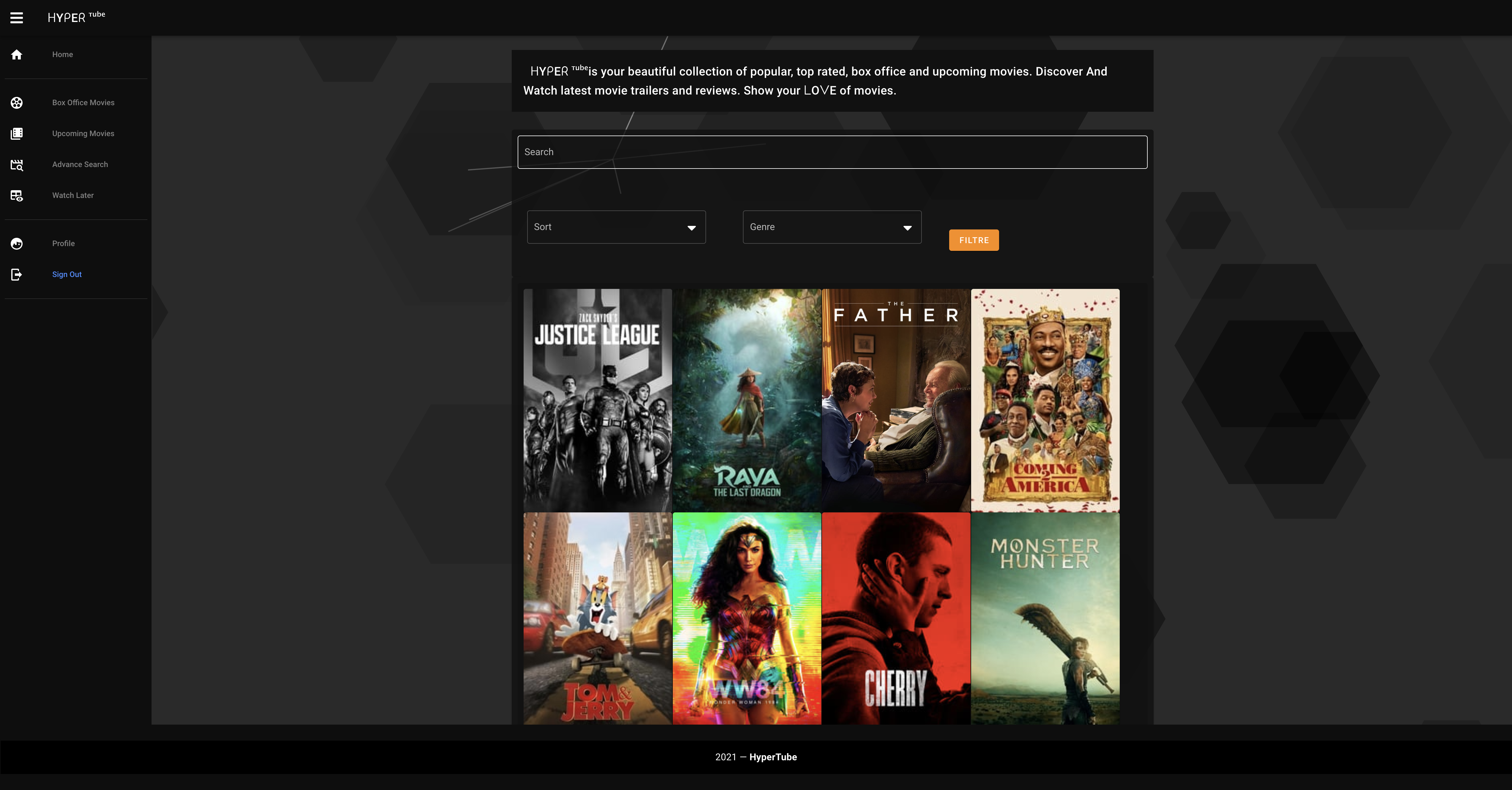1512x790 pixels.
Task: Toggle the hamburger menu icon
Action: click(x=16, y=18)
